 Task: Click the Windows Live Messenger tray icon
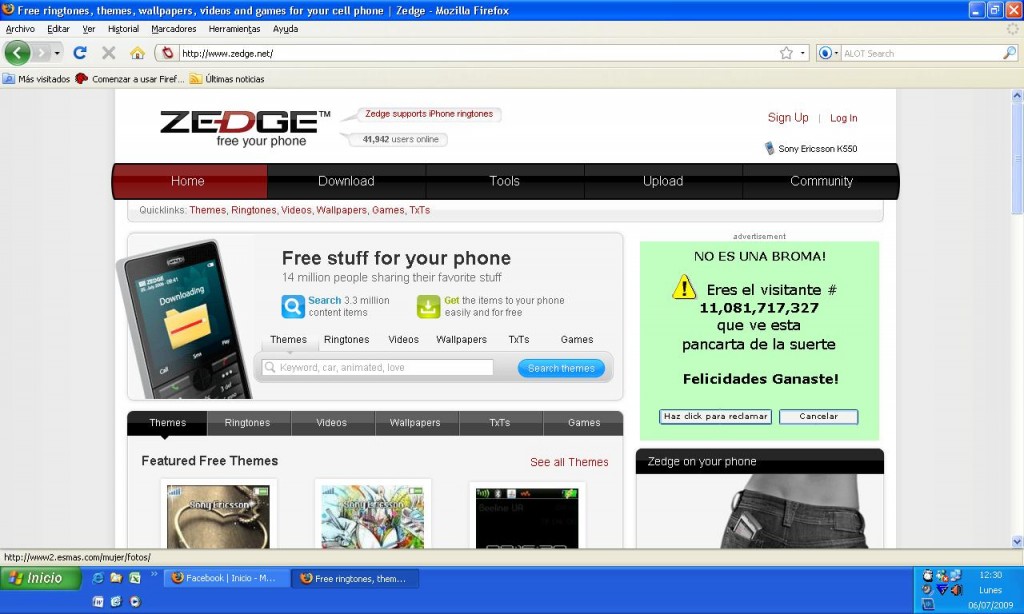coord(942,575)
